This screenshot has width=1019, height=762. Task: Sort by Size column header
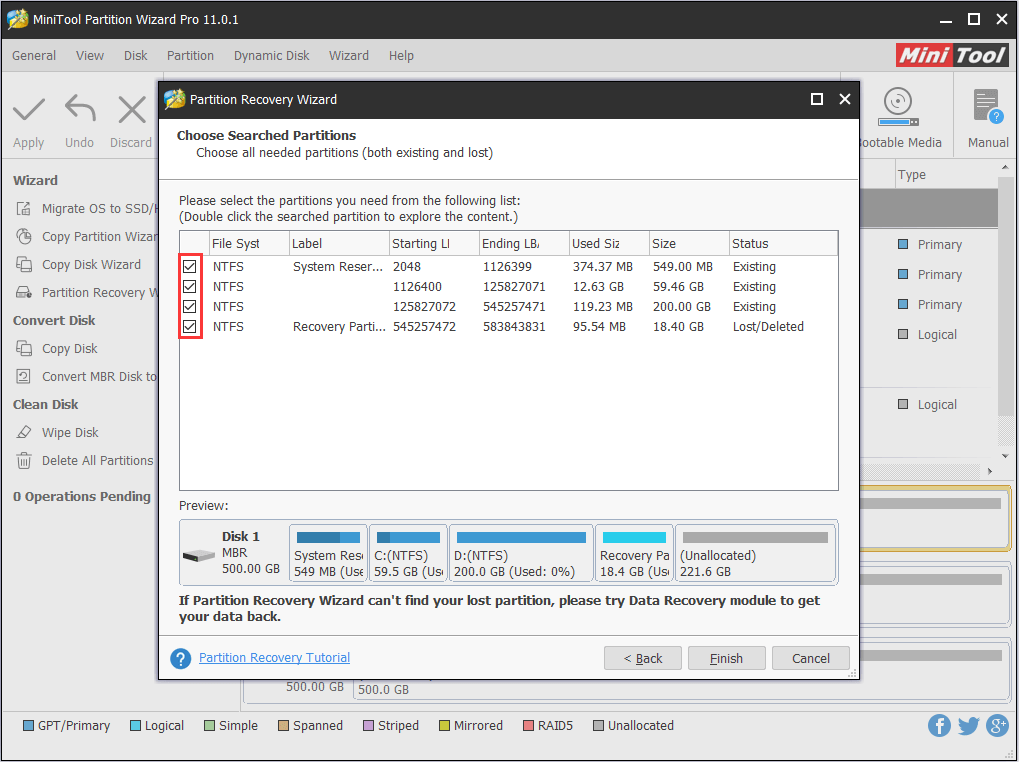(x=689, y=244)
